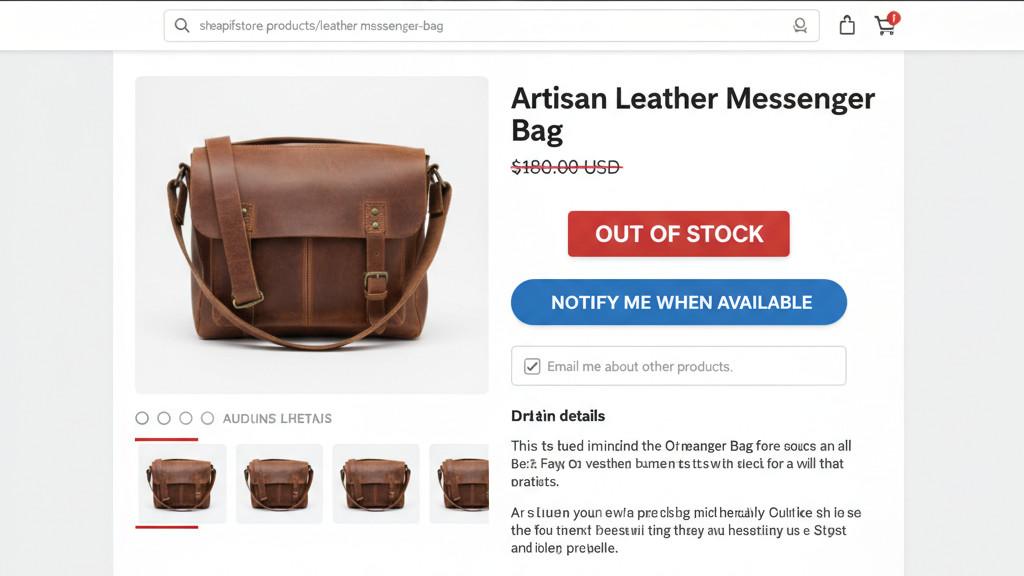Click the "AUDLINS LHETAIS" label beside the dots
The height and width of the screenshot is (576, 1024).
pos(277,418)
